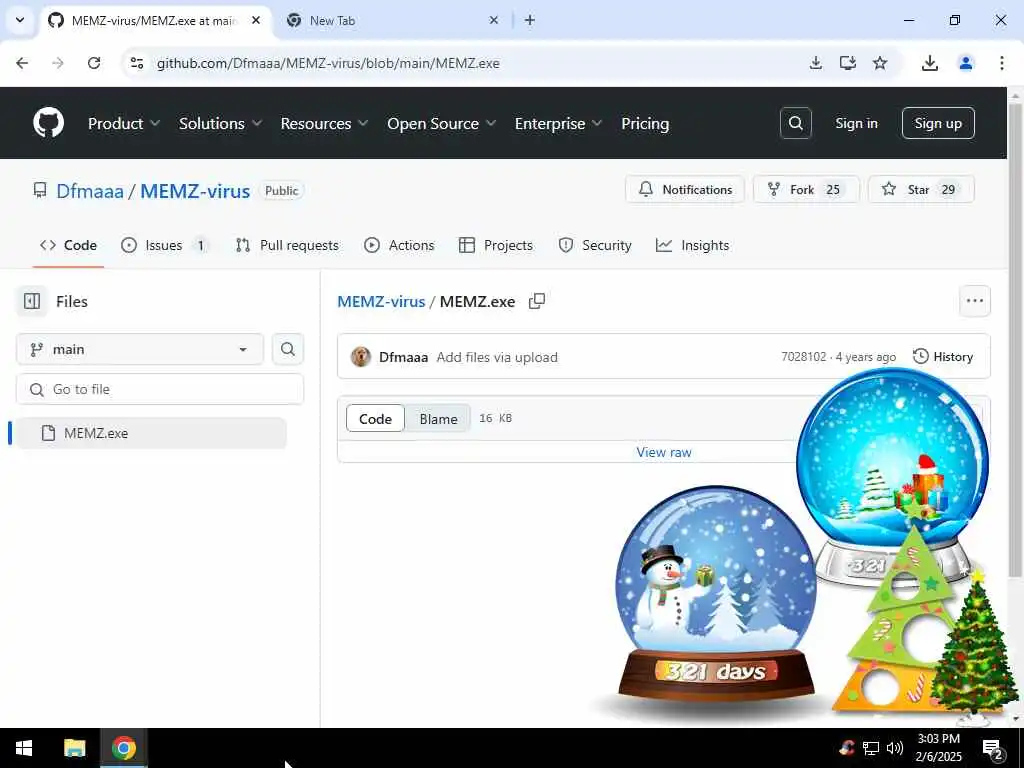1024x768 pixels.
Task: Open the Security tab
Action: [595, 245]
